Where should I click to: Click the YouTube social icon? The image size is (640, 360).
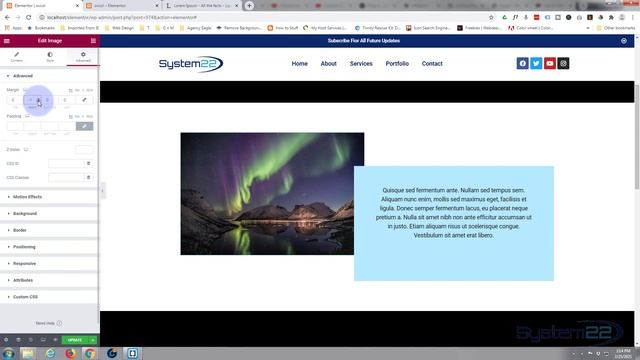(x=550, y=63)
